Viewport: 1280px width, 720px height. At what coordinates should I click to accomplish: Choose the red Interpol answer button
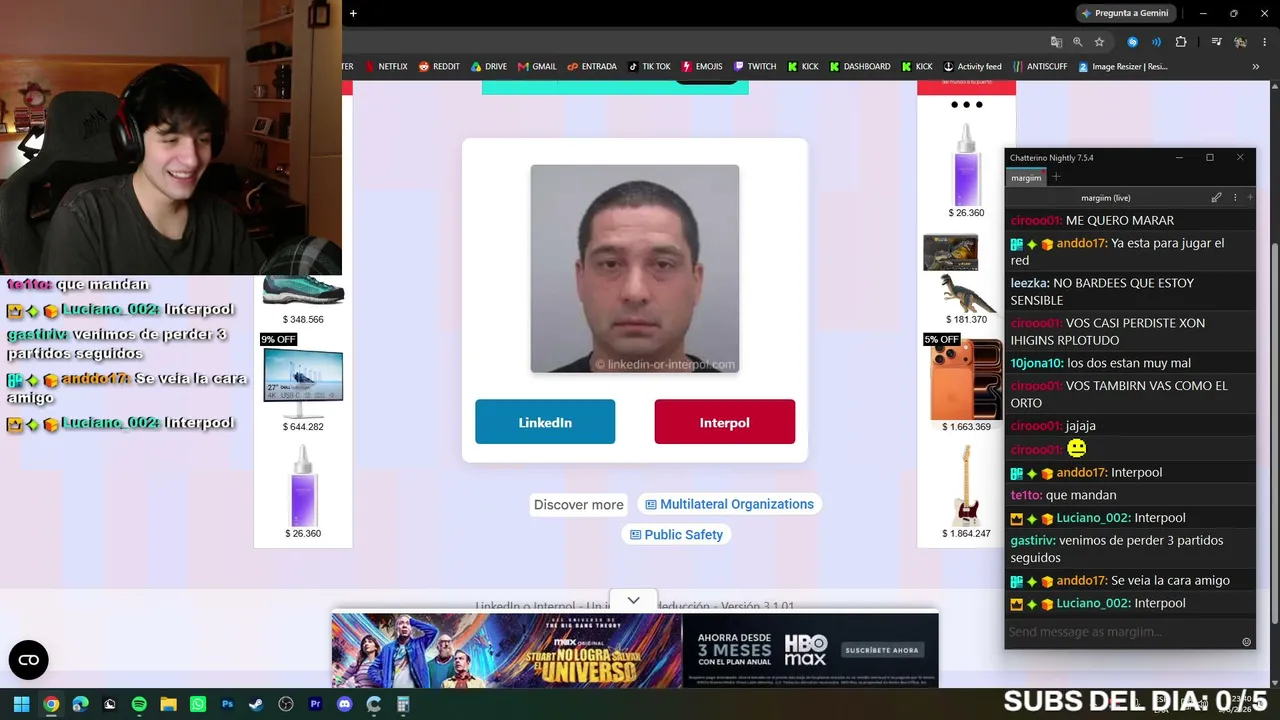725,422
